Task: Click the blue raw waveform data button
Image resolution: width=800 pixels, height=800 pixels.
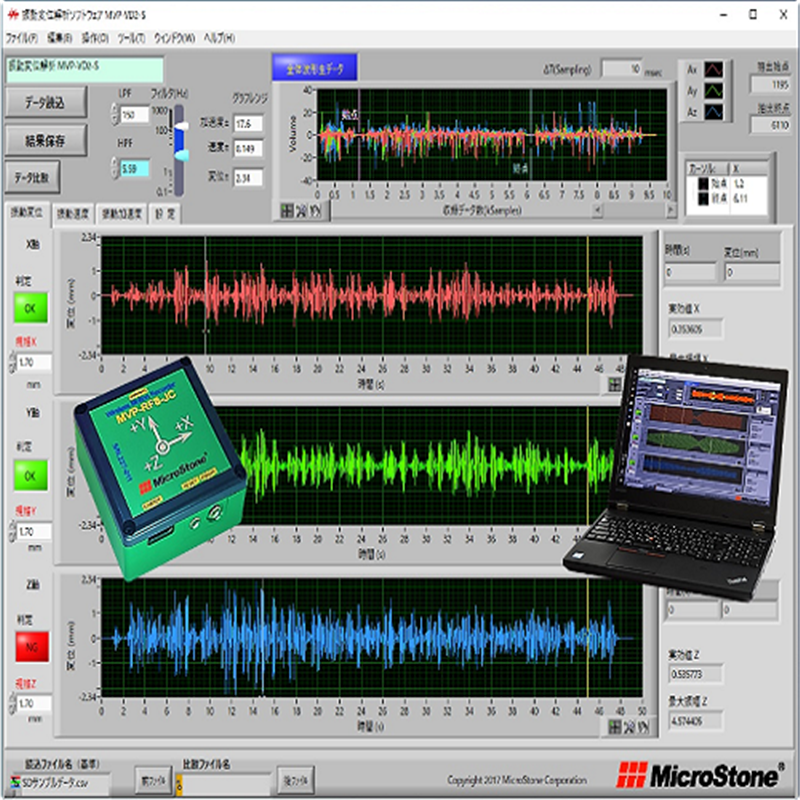Action: [x=314, y=68]
